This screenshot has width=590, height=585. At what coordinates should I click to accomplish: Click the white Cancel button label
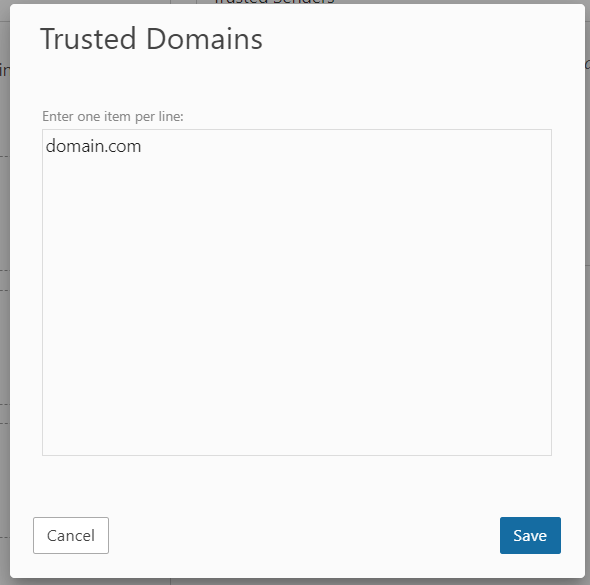point(71,535)
